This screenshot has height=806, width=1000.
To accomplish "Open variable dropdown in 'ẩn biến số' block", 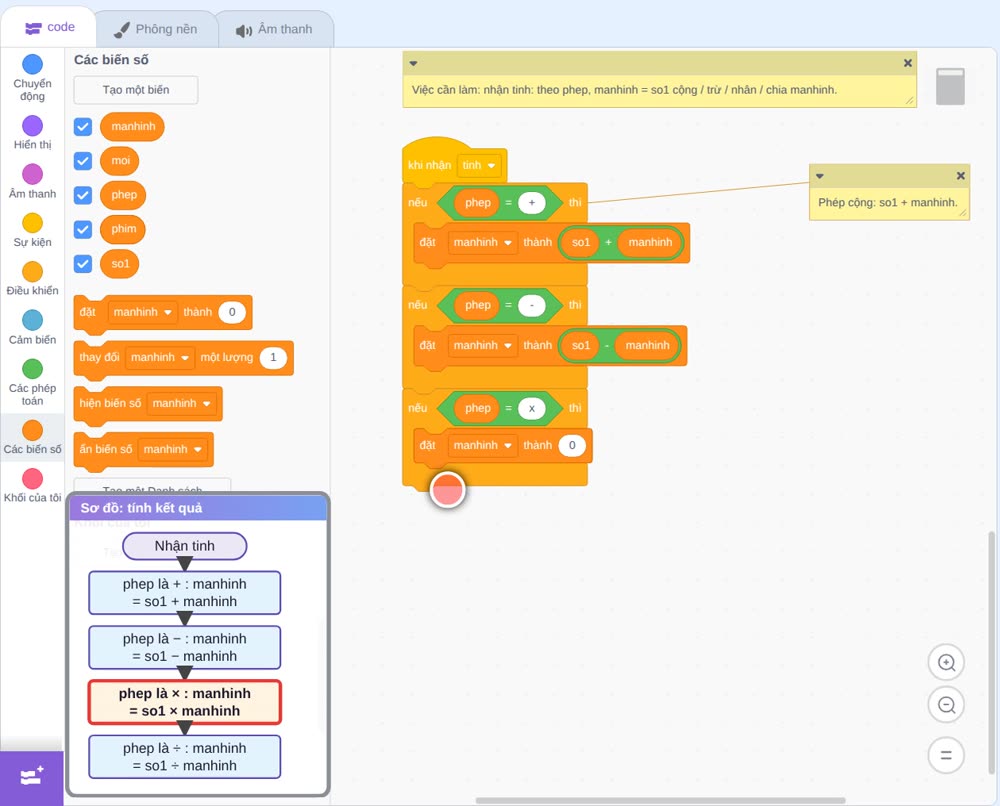I will pos(172,450).
